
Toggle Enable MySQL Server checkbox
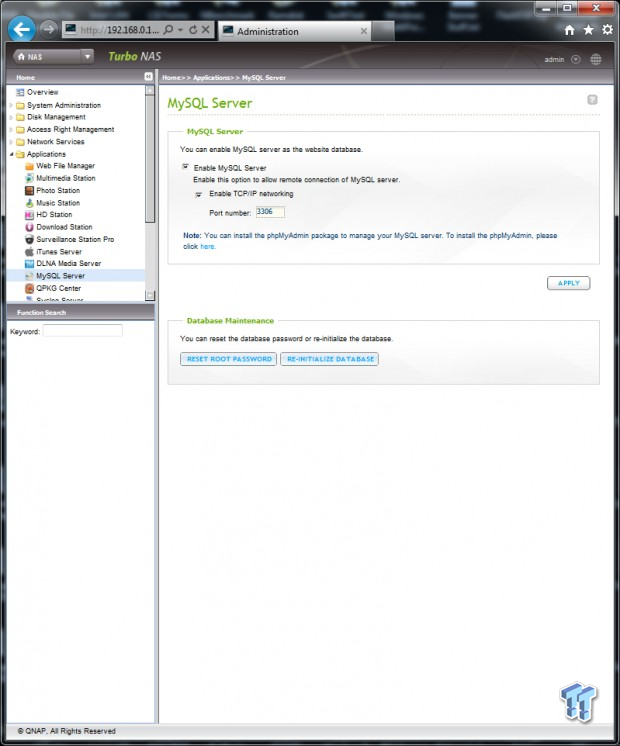point(186,167)
